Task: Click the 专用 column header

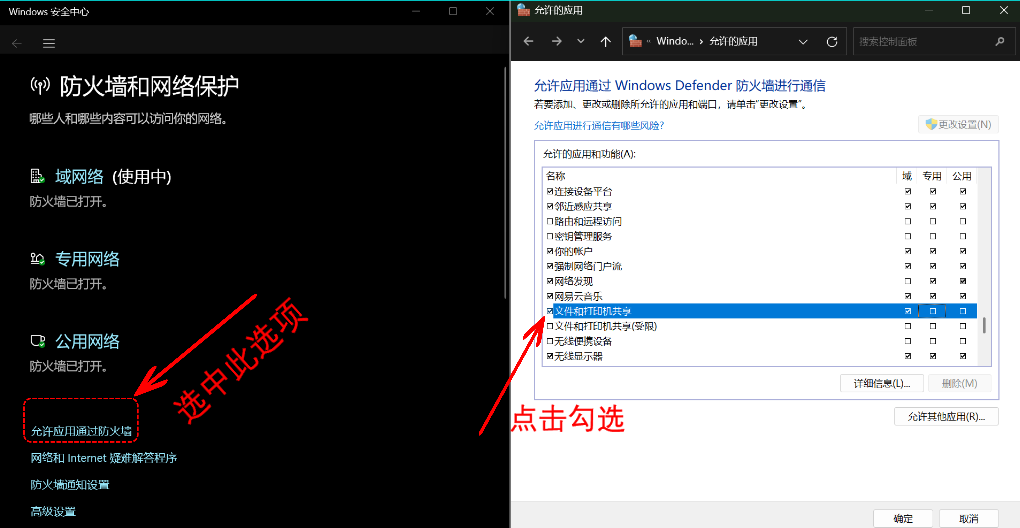Action: pyautogui.click(x=932, y=176)
